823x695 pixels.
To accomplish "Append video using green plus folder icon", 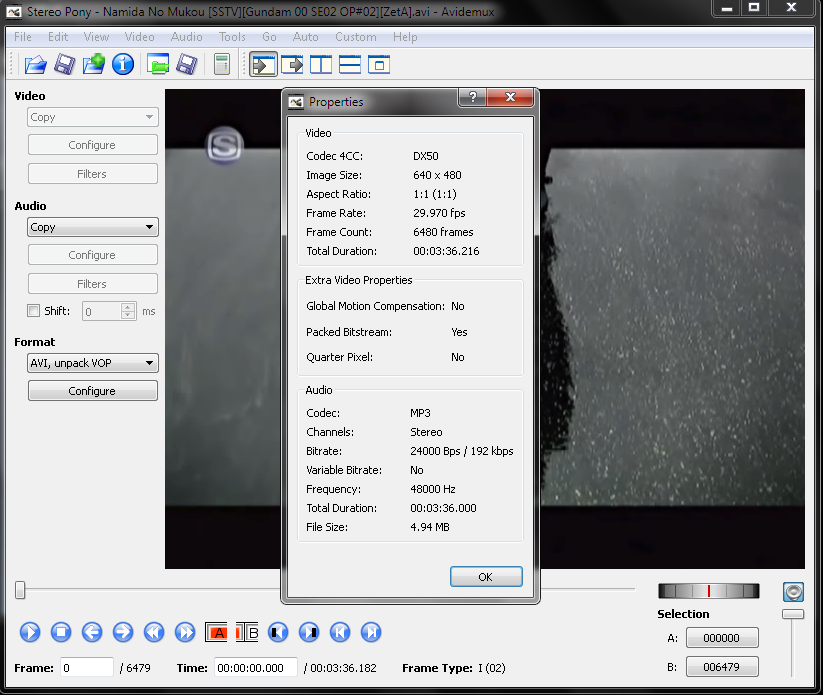I will click(x=94, y=65).
